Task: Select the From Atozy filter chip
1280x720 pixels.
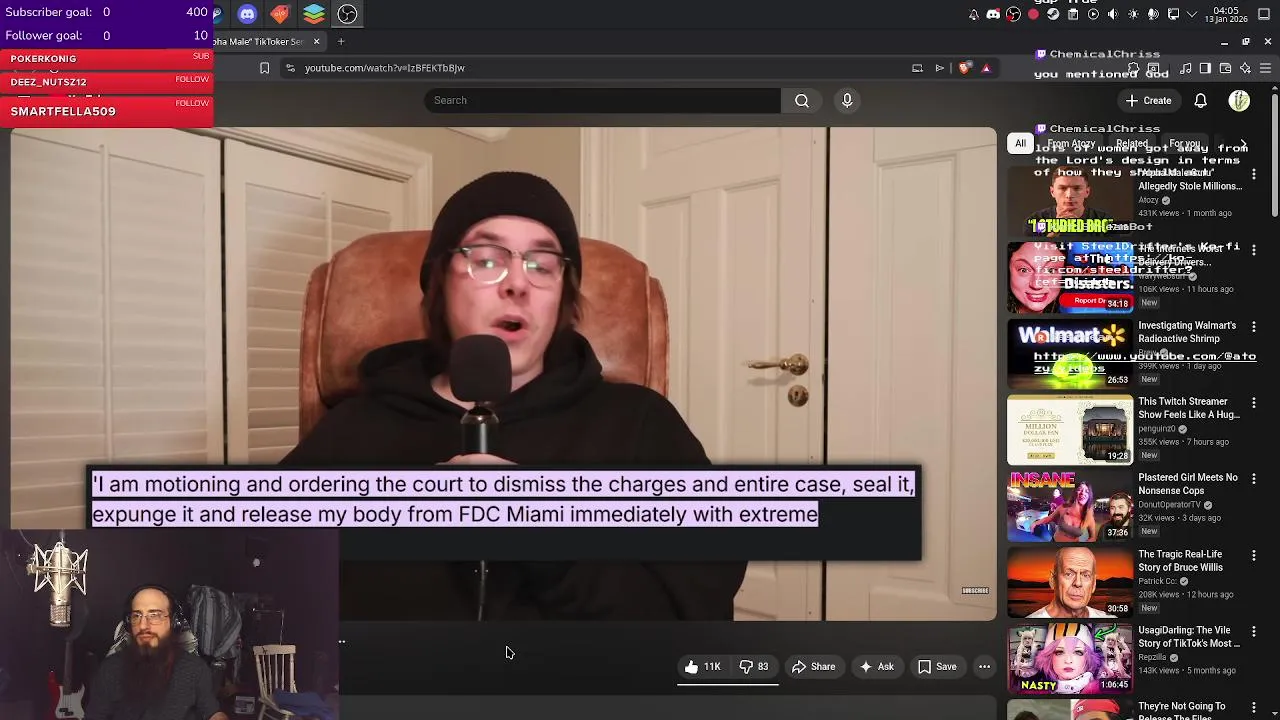Action: coord(1069,144)
